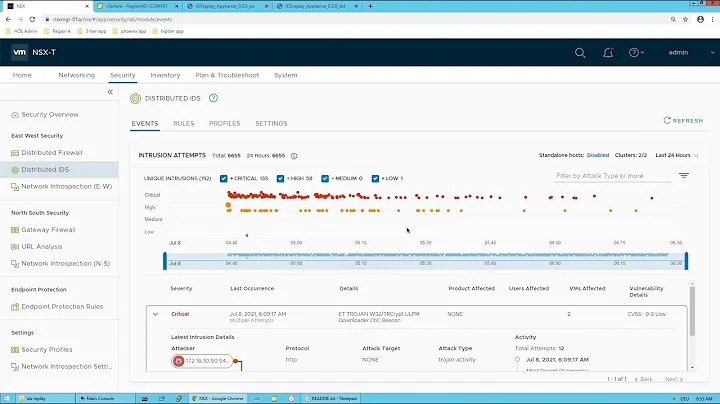720x404 pixels.
Task: Open the Plan & Troubleshoot tab
Action: 227,75
